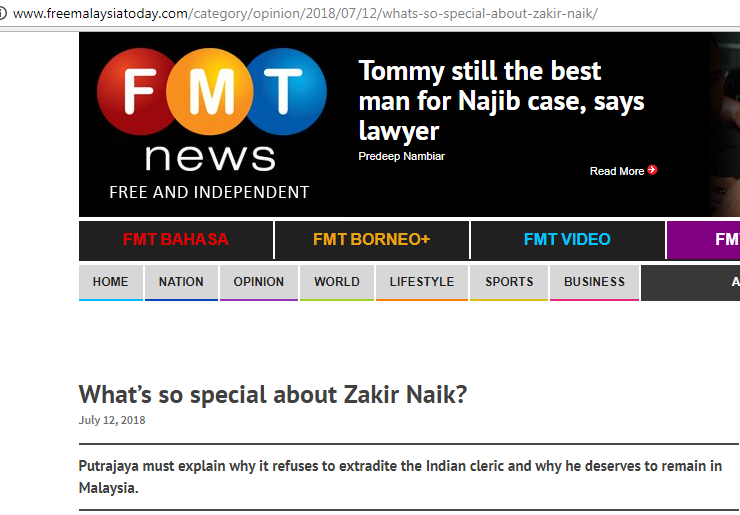Click the Read More link
This screenshot has width=740, height=515.
pos(617,171)
